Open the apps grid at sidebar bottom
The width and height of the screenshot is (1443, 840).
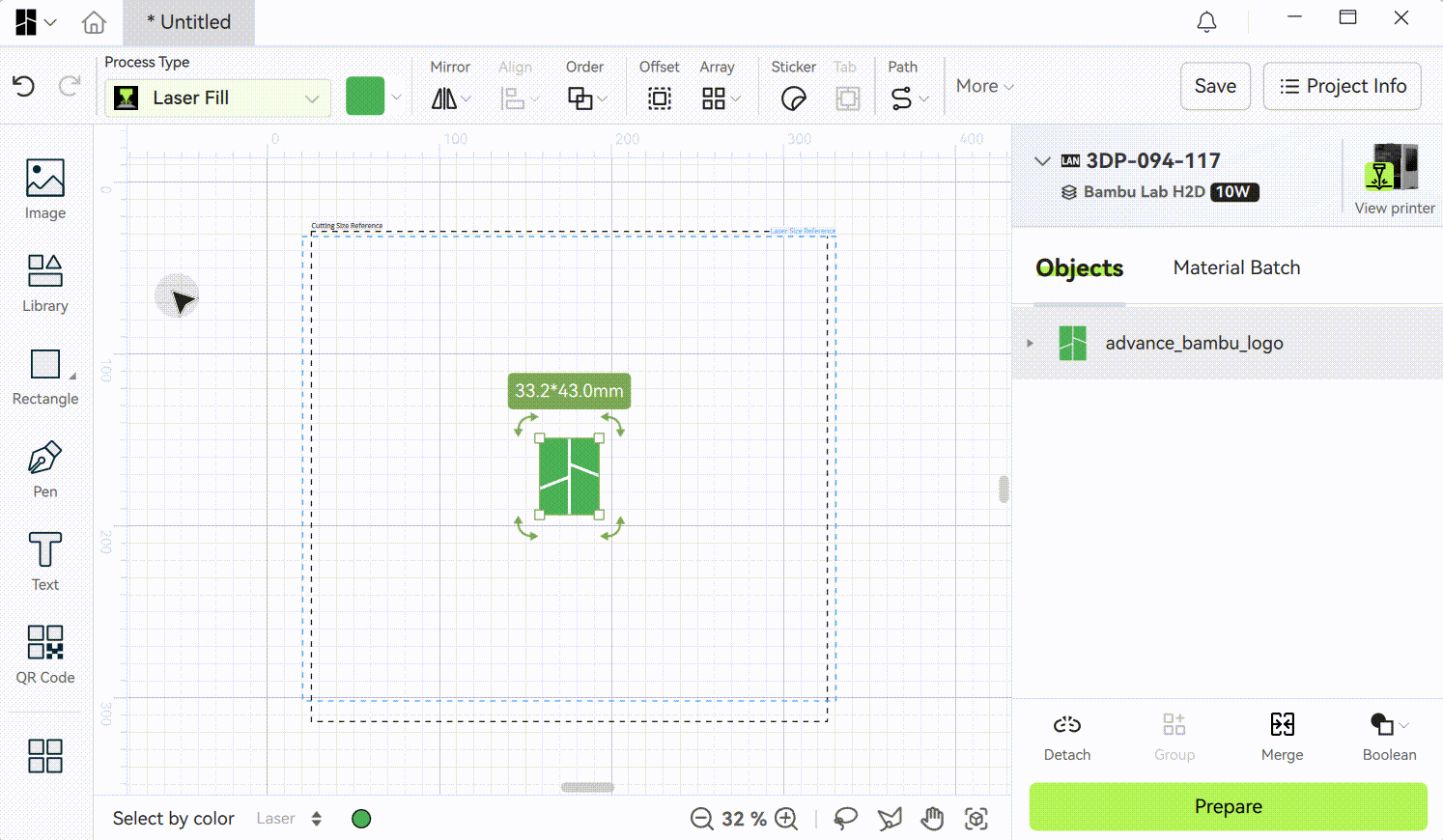point(45,756)
